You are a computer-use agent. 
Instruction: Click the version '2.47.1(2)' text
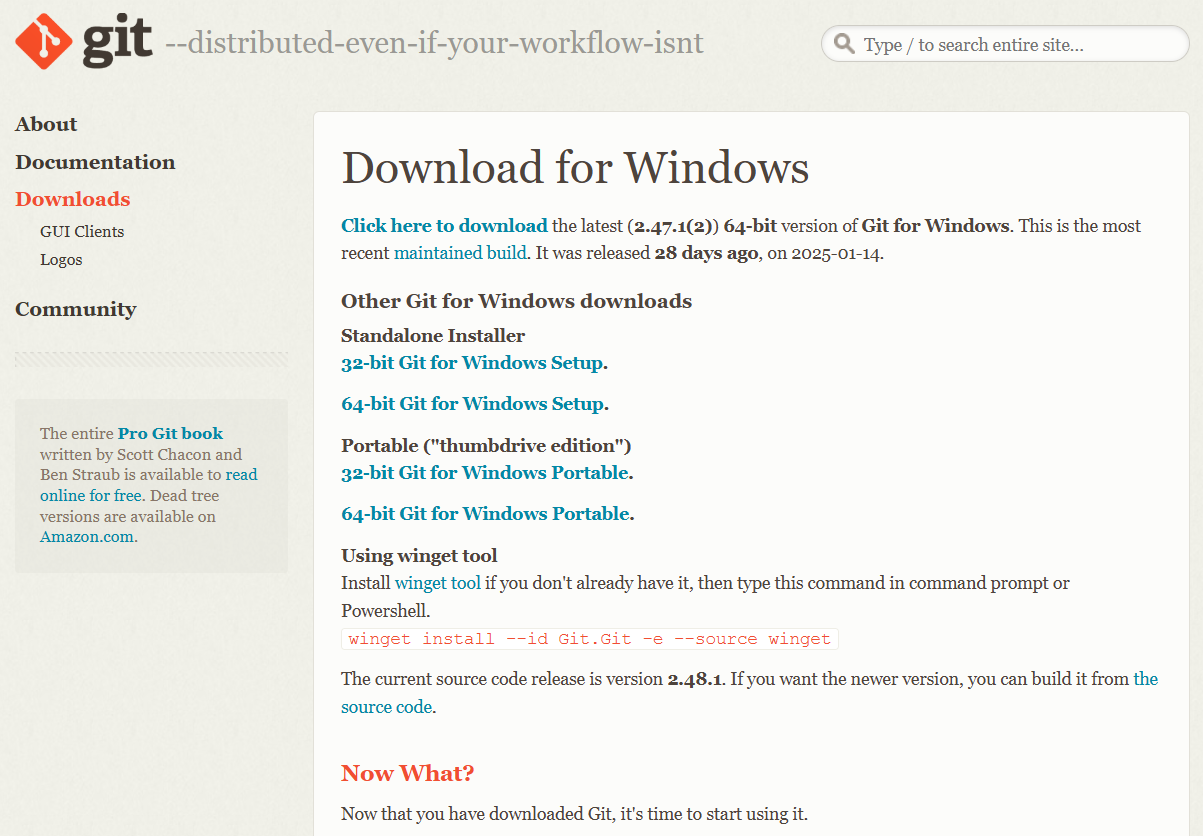click(x=674, y=226)
